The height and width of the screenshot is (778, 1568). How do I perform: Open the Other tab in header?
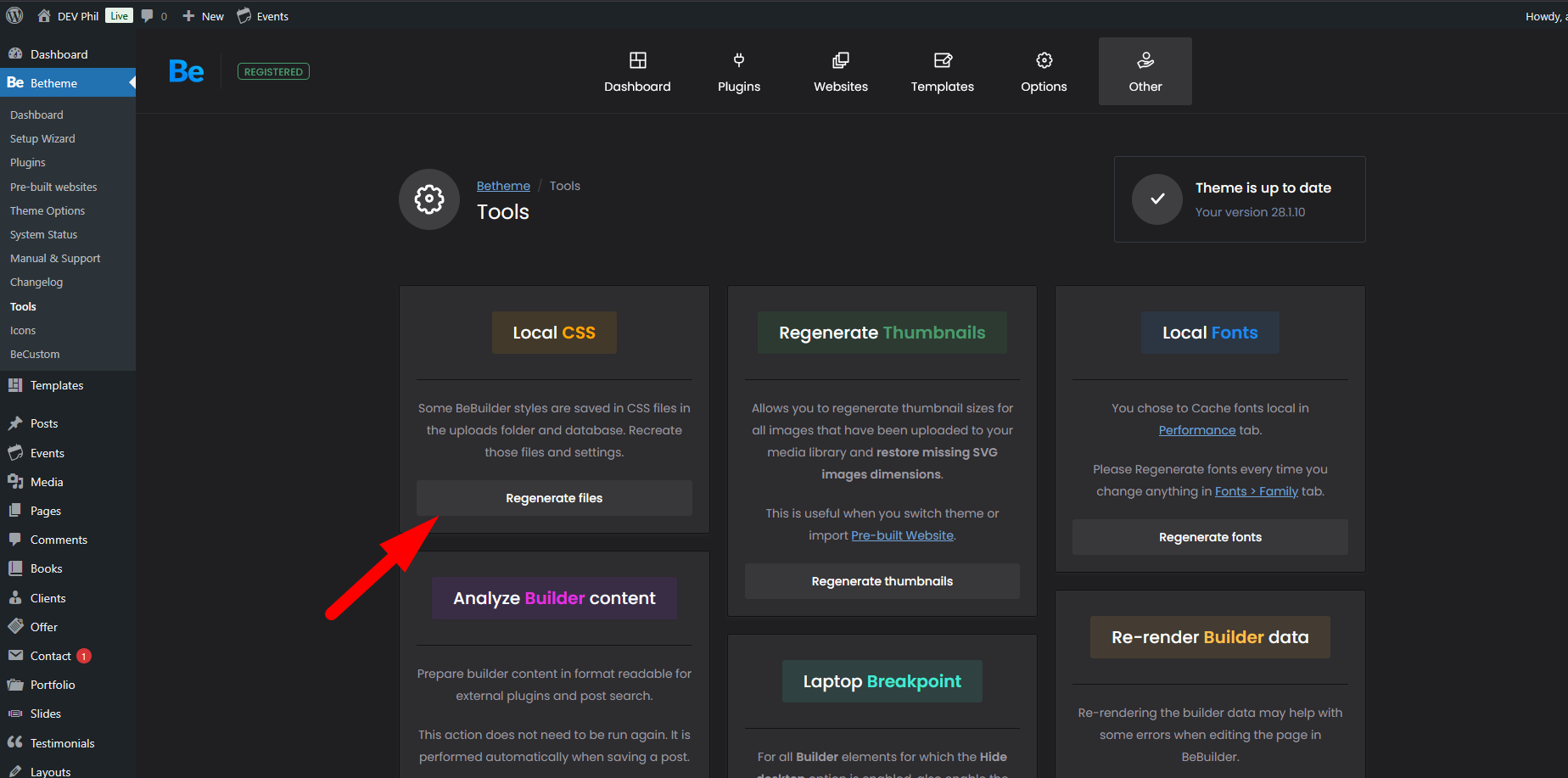click(x=1145, y=71)
